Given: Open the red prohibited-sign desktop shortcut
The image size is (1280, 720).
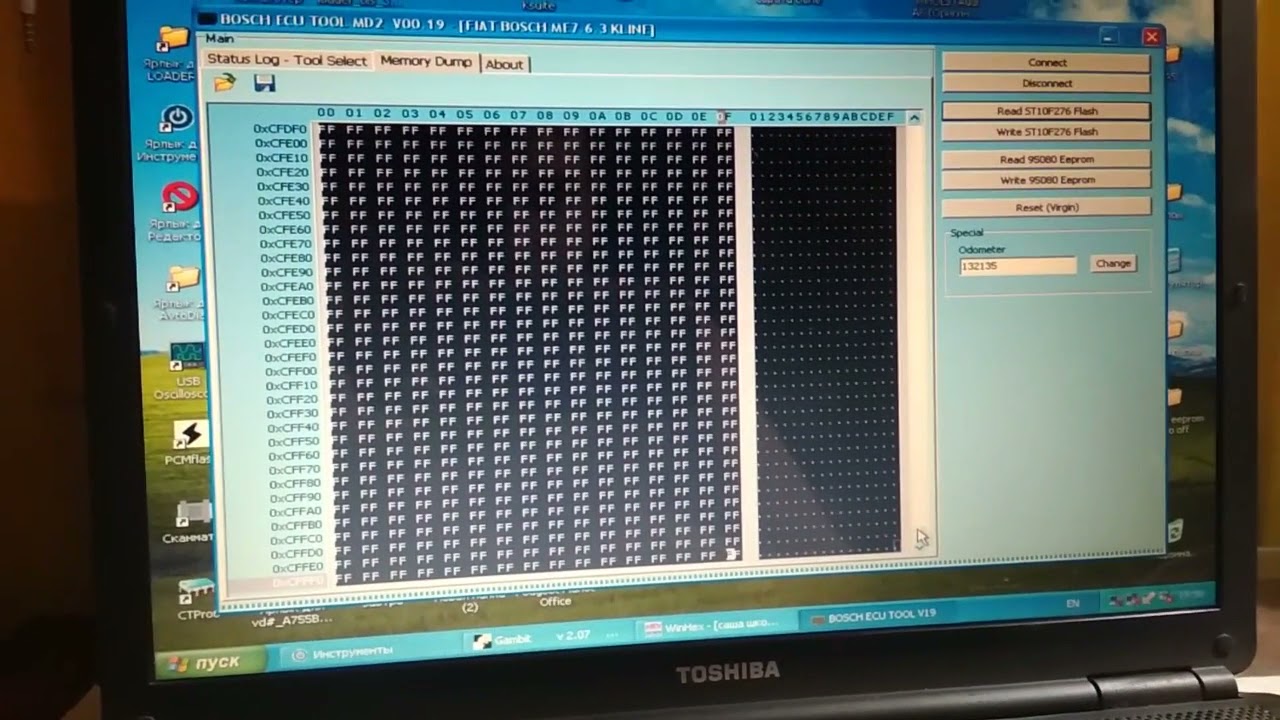Looking at the screenshot, I should point(177,211).
